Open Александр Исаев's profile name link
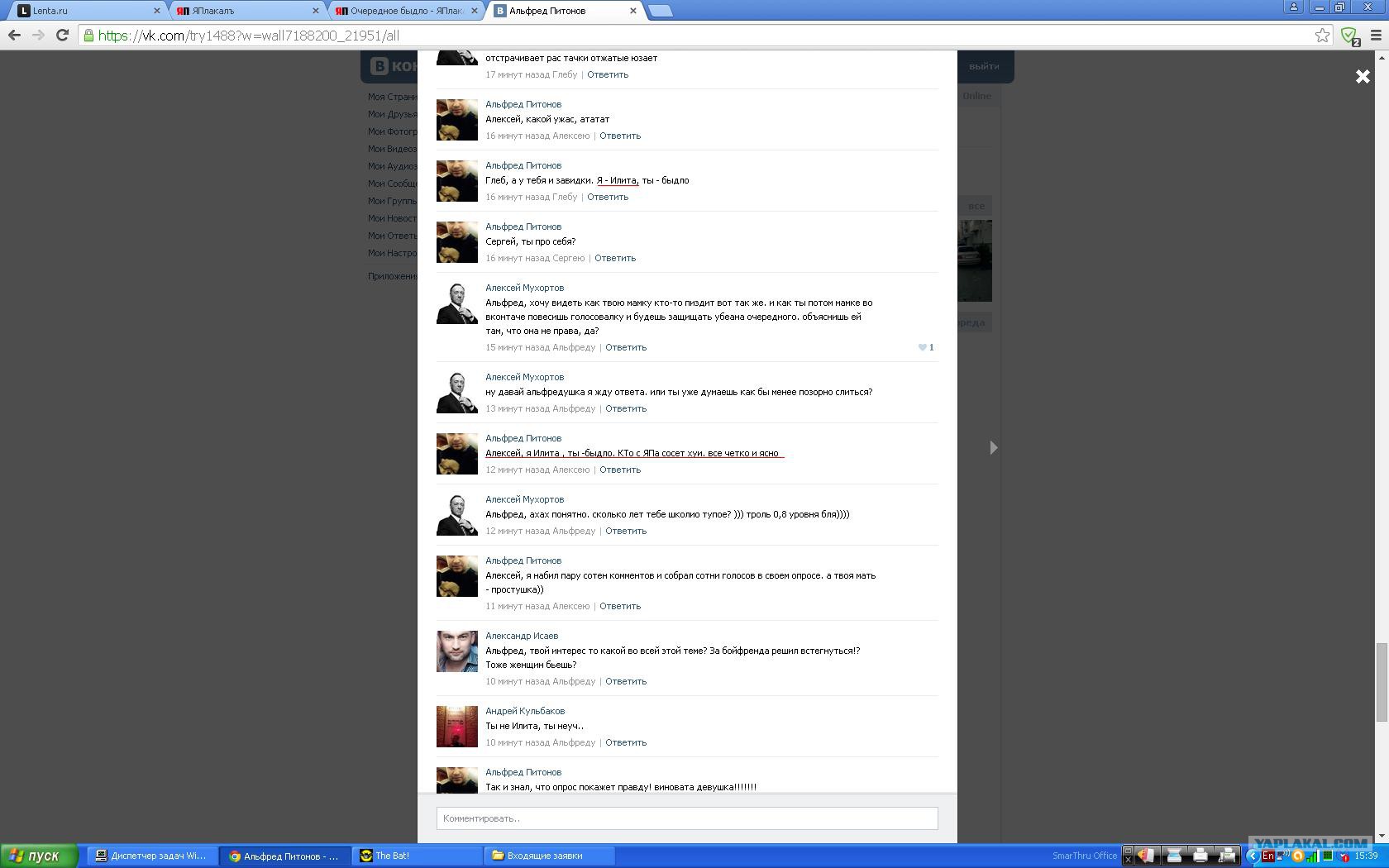This screenshot has height=868, width=1389. [522, 636]
